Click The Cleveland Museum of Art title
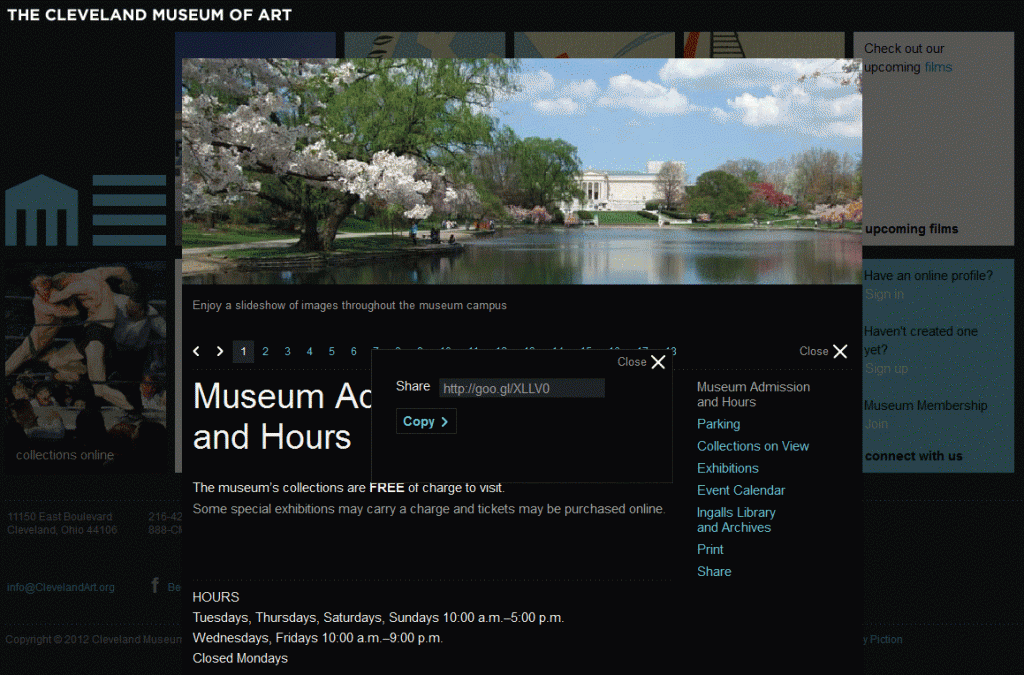 [150, 15]
